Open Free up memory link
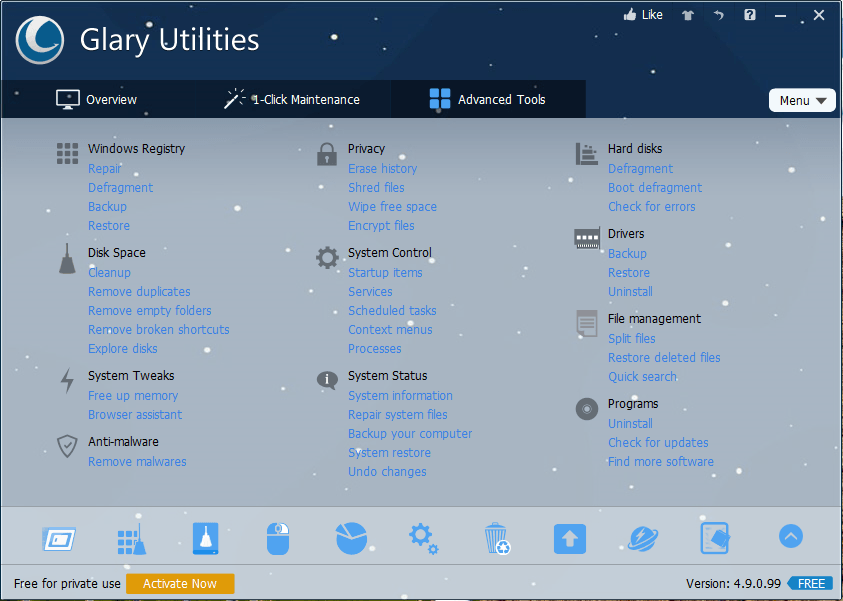843x601 pixels. [x=133, y=396]
